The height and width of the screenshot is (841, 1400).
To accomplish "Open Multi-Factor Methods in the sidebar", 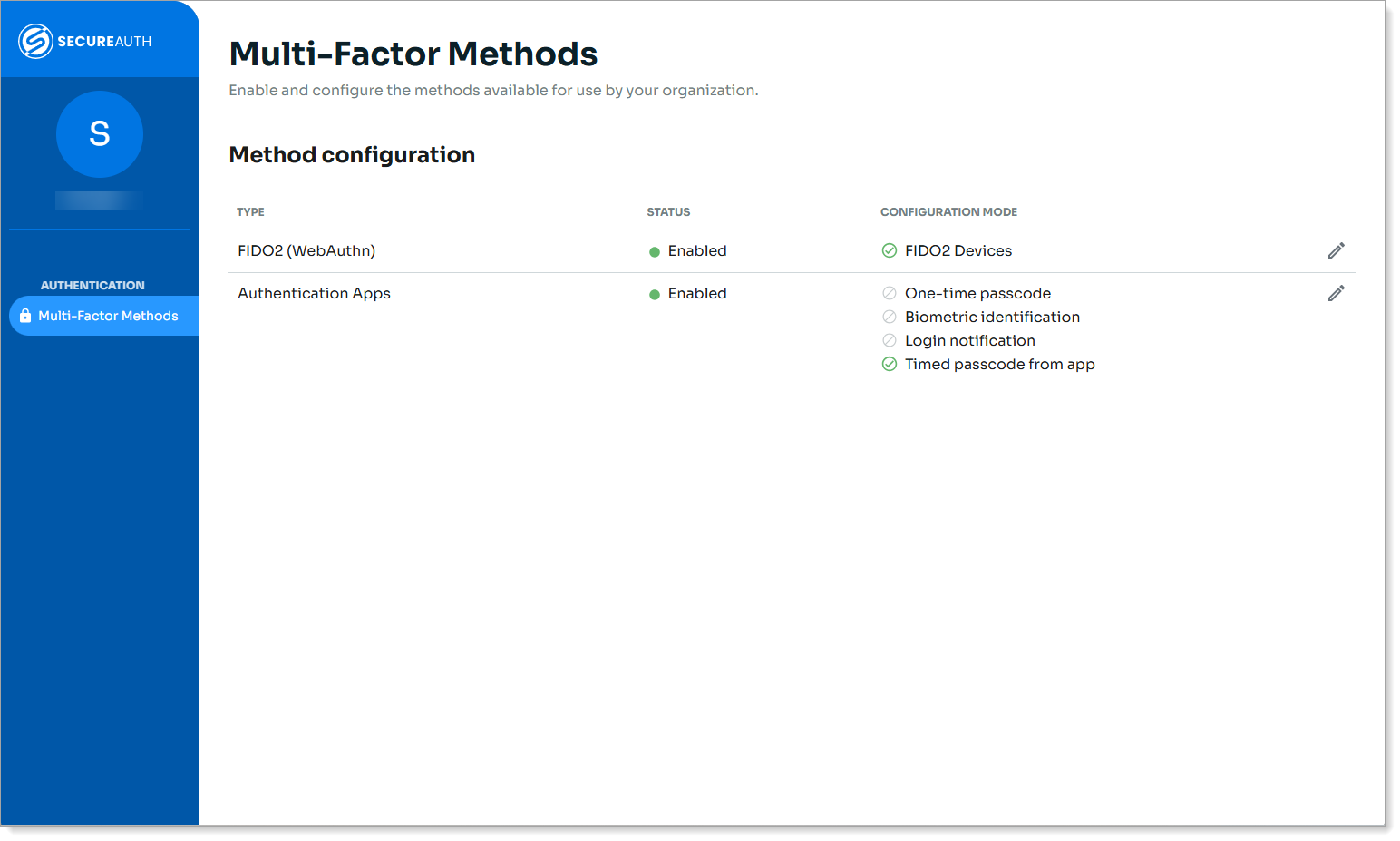I will pyautogui.click(x=108, y=316).
